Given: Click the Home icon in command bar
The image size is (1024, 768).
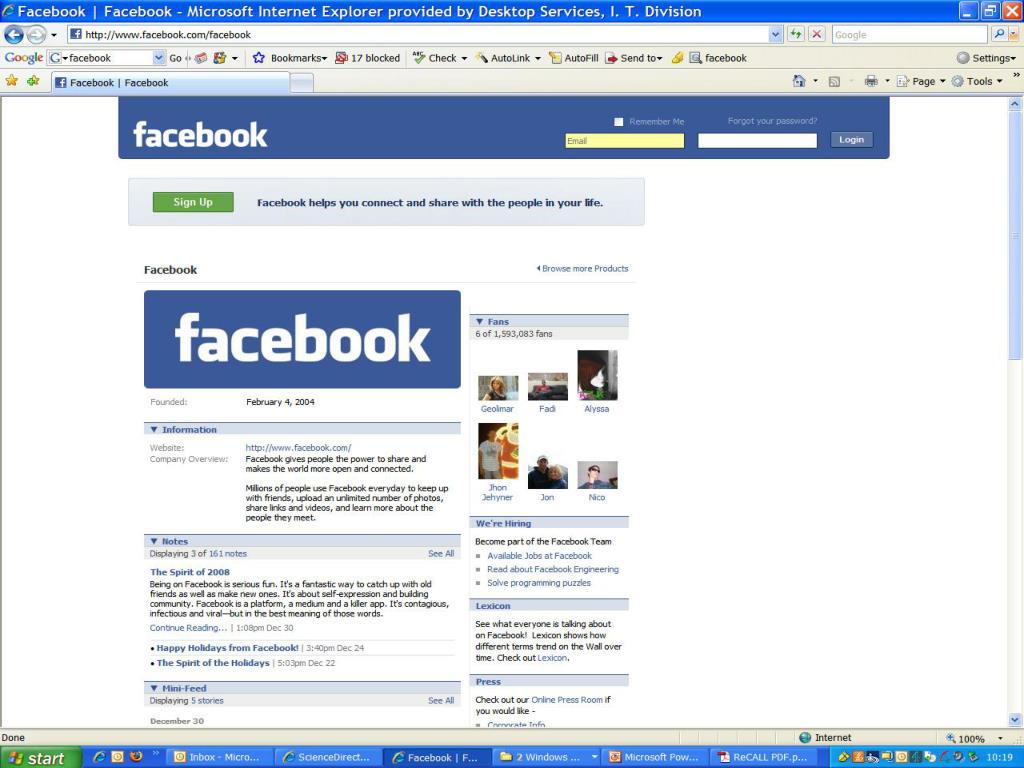Looking at the screenshot, I should coord(799,81).
